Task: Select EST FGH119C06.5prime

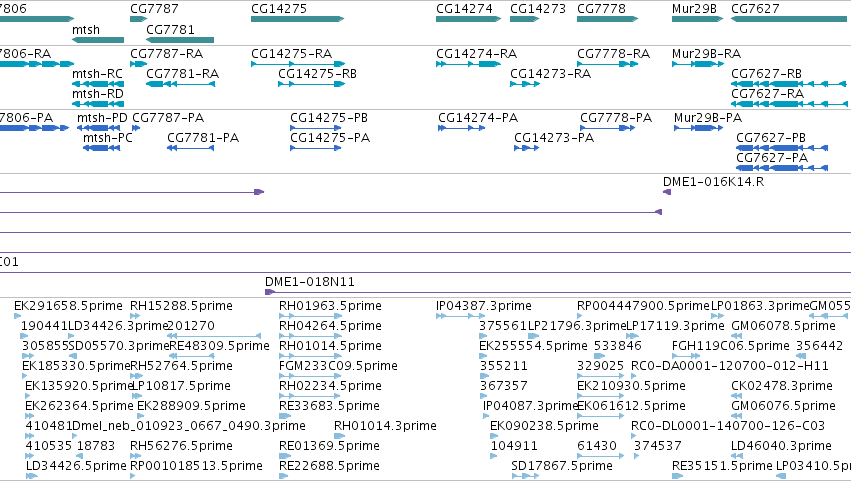Action: (731, 346)
